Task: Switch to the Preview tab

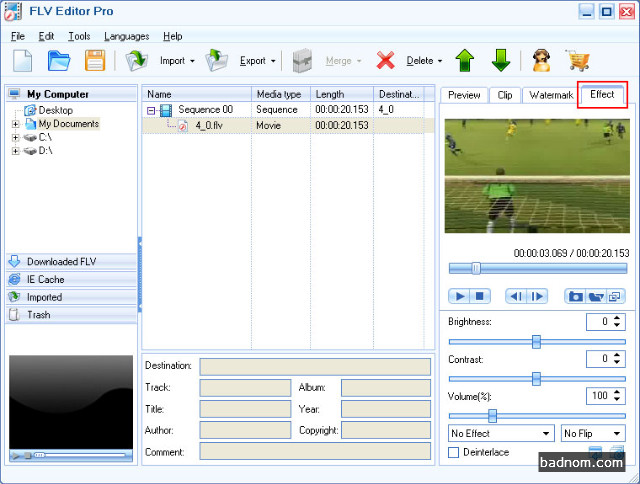Action: tap(464, 95)
